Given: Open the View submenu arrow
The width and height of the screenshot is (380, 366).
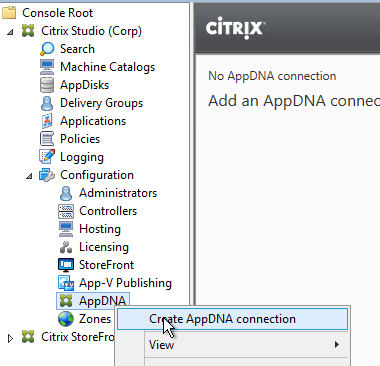Looking at the screenshot, I should 337,345.
